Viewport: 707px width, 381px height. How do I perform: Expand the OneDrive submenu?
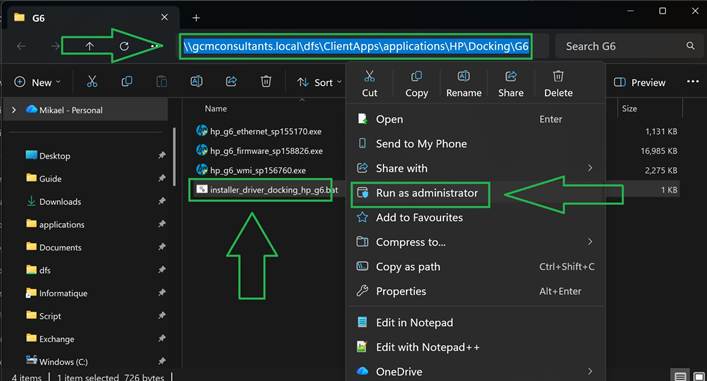[590, 372]
